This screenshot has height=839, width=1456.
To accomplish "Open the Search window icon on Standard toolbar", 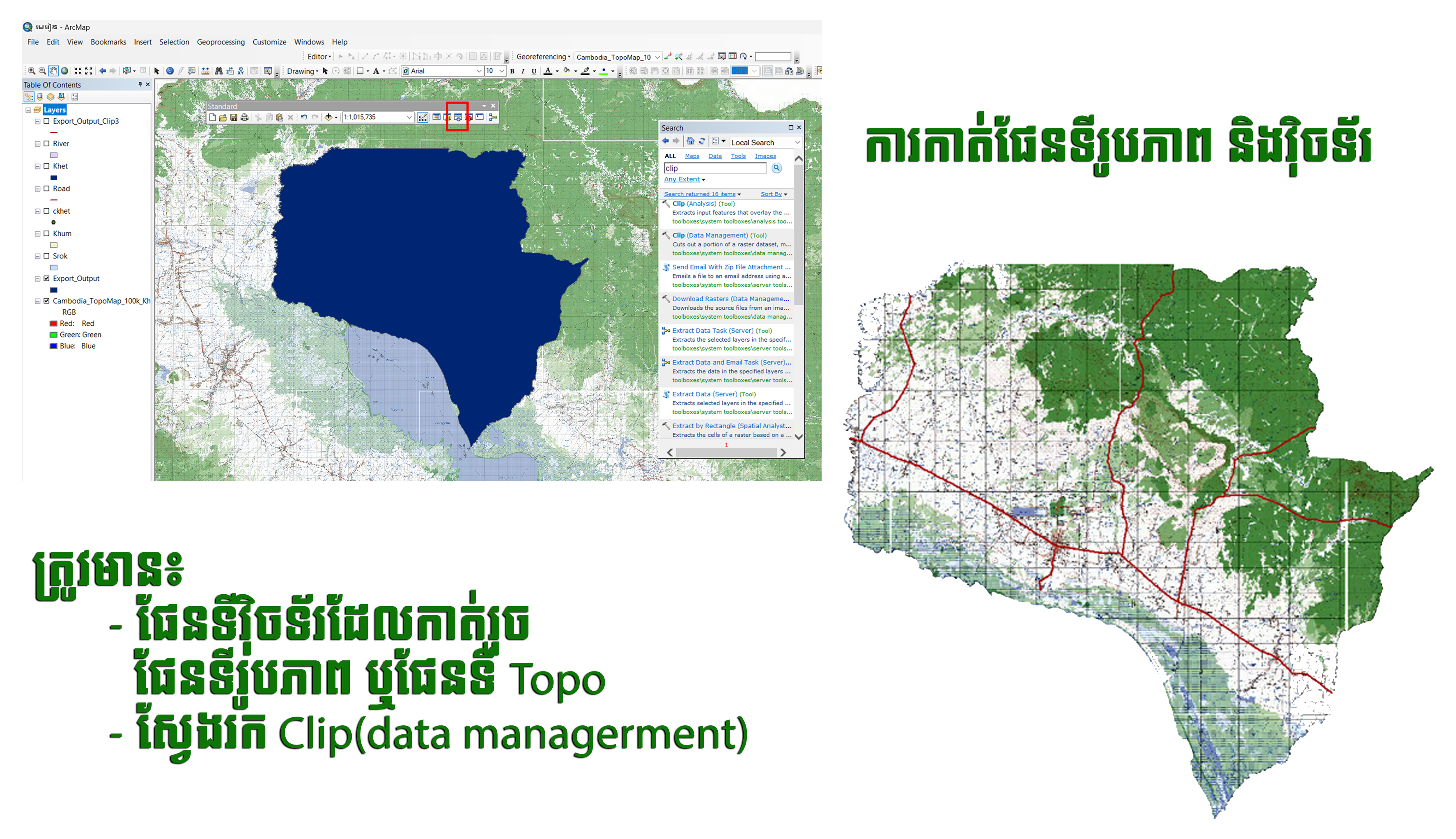I will [x=458, y=117].
